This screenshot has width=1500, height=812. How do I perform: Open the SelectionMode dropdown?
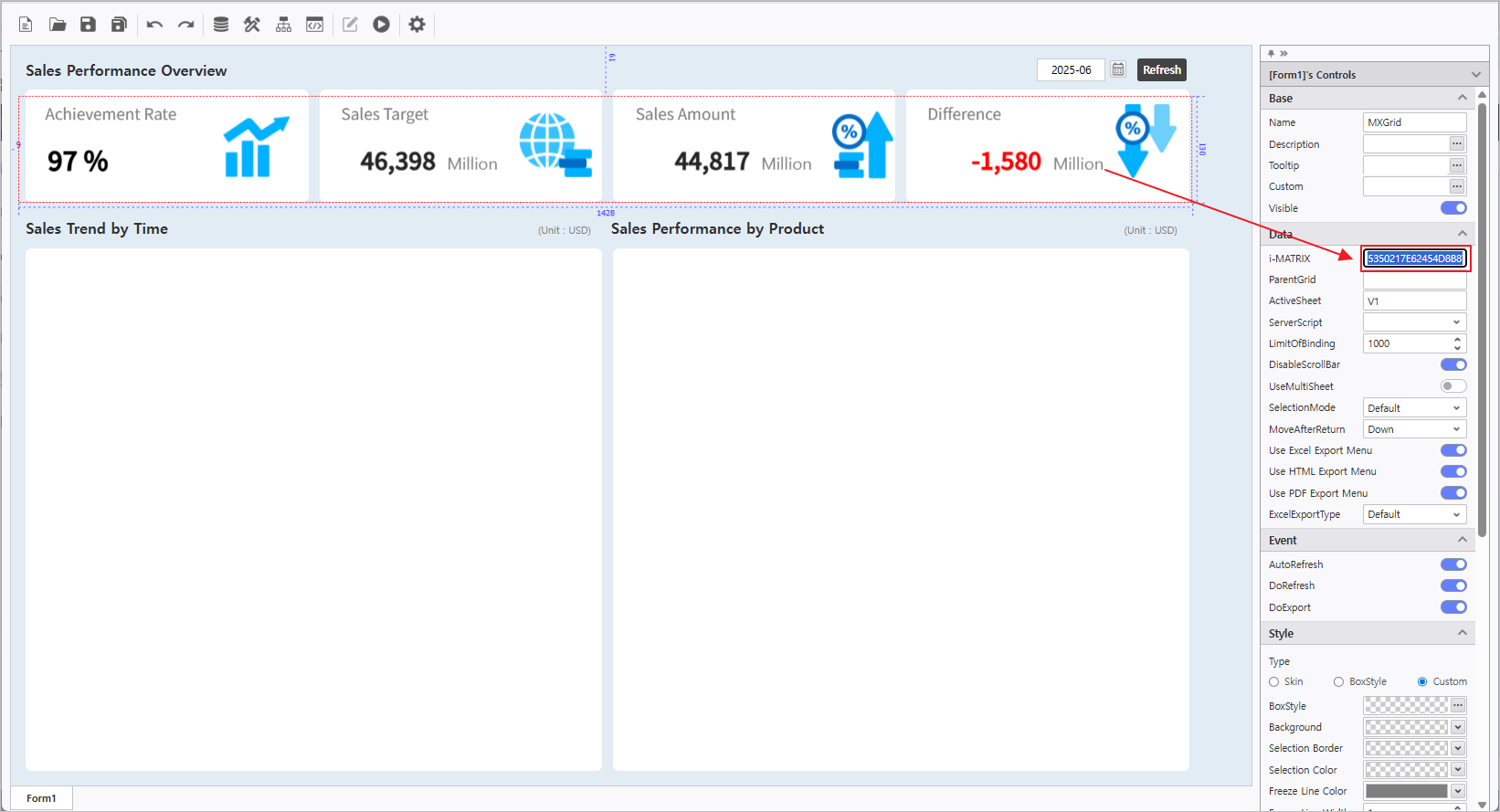point(1414,408)
